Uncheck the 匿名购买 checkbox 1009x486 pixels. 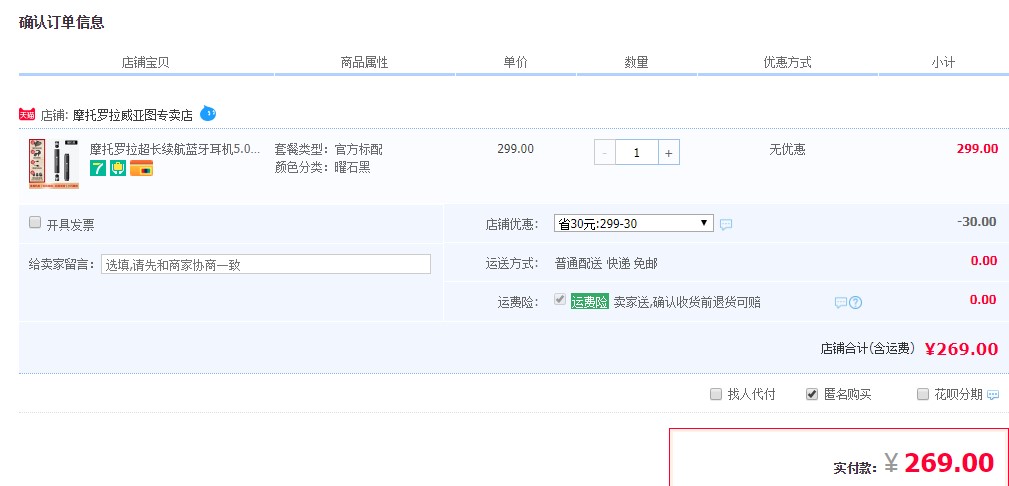click(x=812, y=394)
